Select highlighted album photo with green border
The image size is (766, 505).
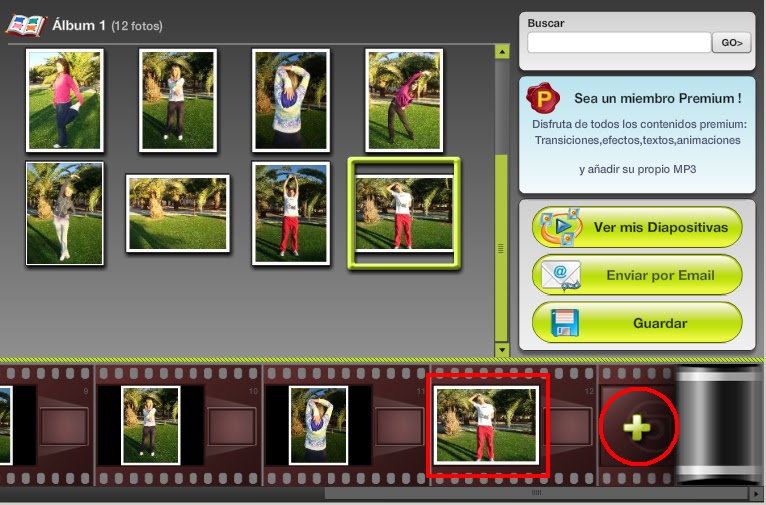pyautogui.click(x=404, y=213)
